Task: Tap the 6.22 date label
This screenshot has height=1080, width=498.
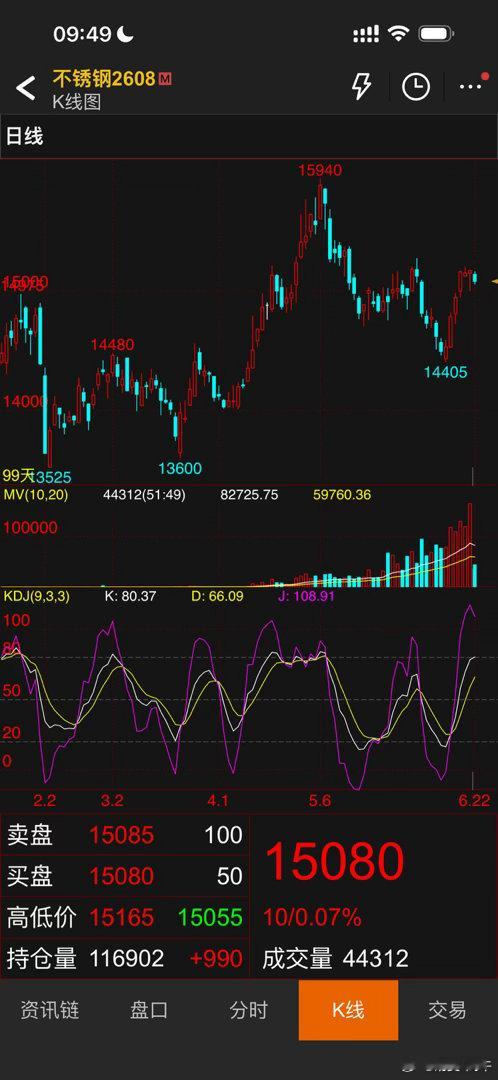Action: pos(475,800)
